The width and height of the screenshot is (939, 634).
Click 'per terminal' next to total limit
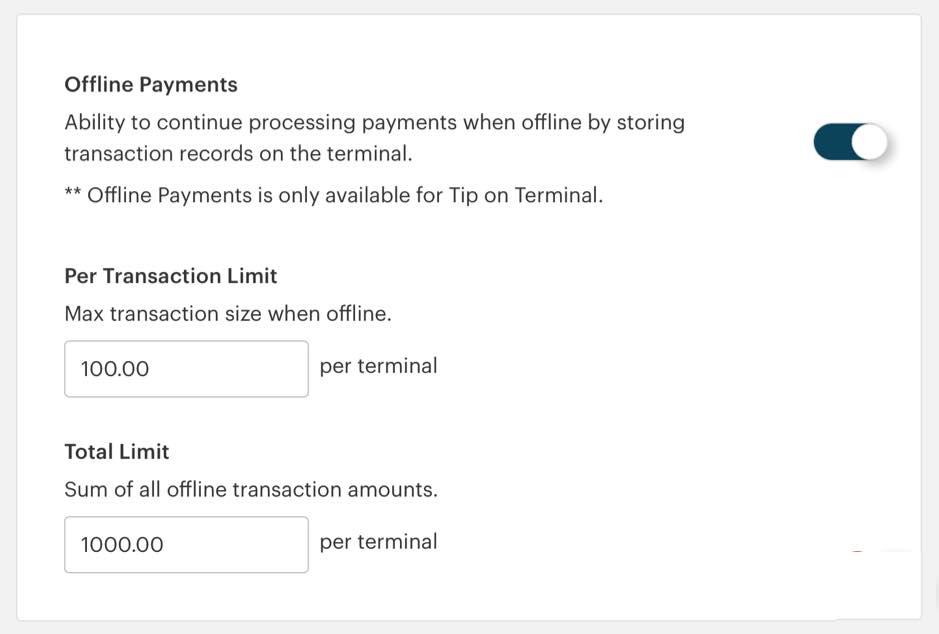[378, 542]
